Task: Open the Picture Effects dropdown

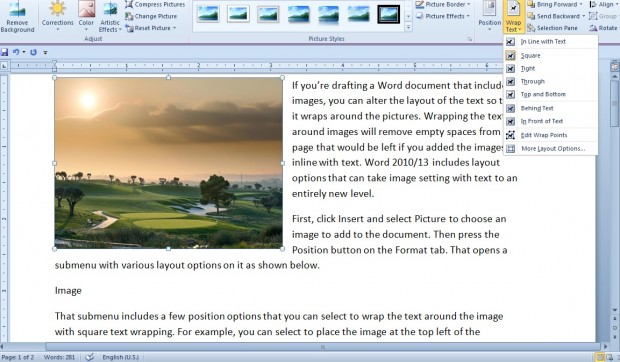Action: point(442,16)
